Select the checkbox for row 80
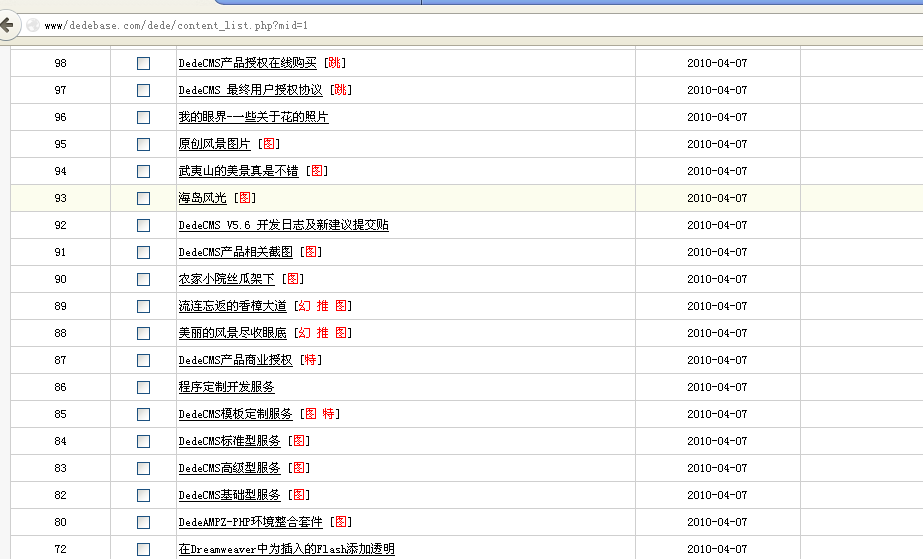Image resolution: width=923 pixels, height=559 pixels. 144,523
